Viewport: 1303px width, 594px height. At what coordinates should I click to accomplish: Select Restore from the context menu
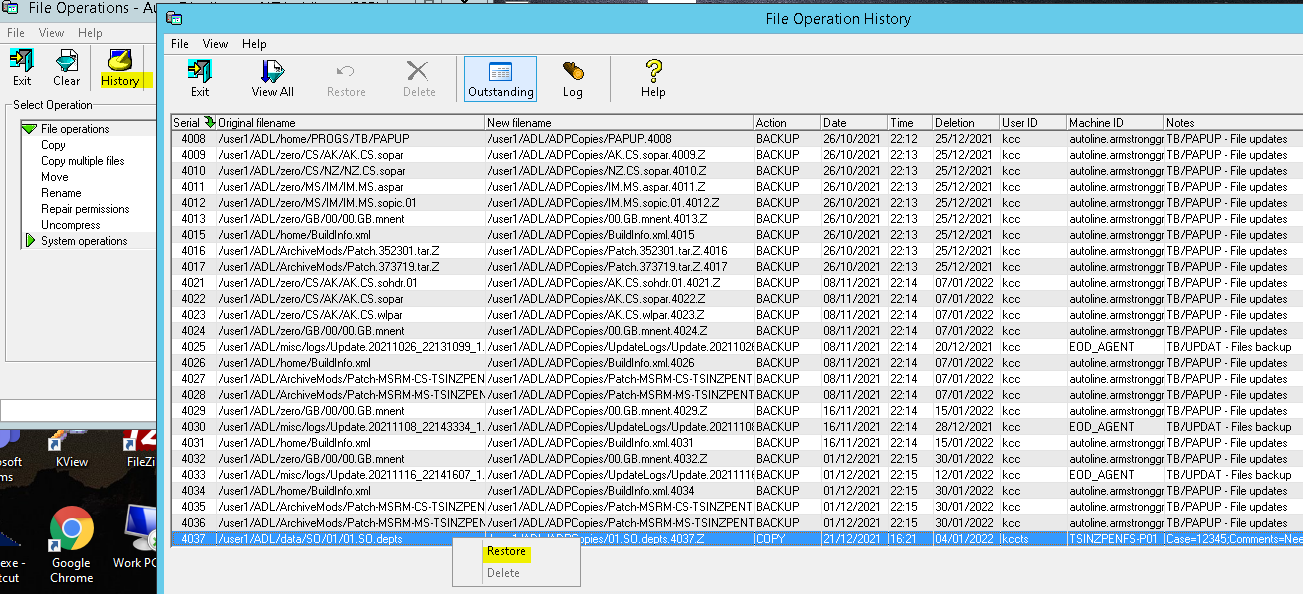505,552
